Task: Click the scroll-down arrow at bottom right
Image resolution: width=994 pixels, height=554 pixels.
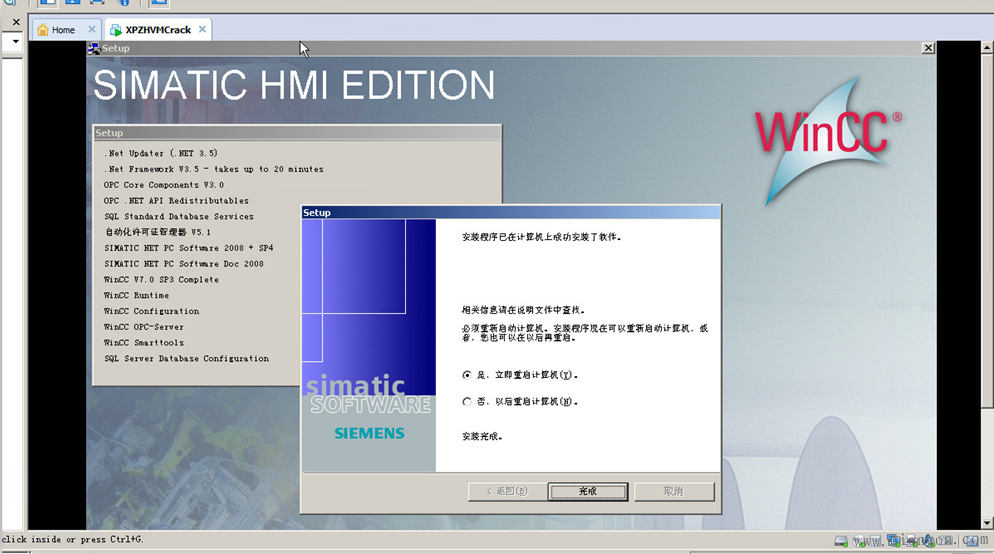Action: point(986,523)
